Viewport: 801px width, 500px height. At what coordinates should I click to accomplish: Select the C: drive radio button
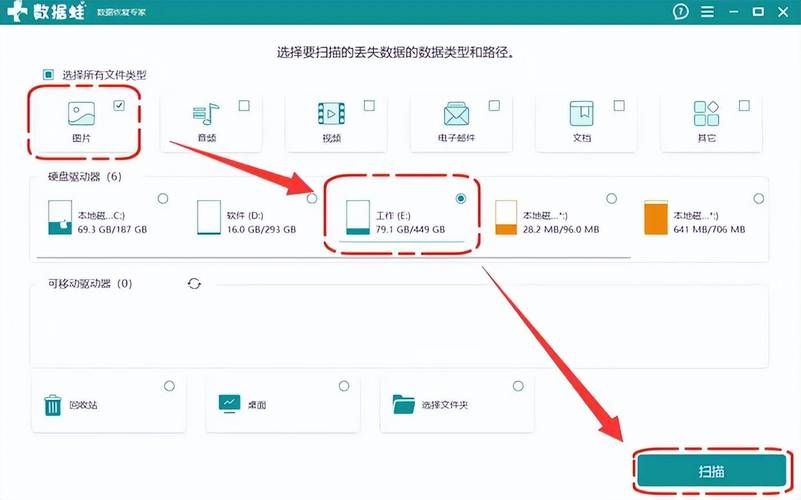point(163,198)
